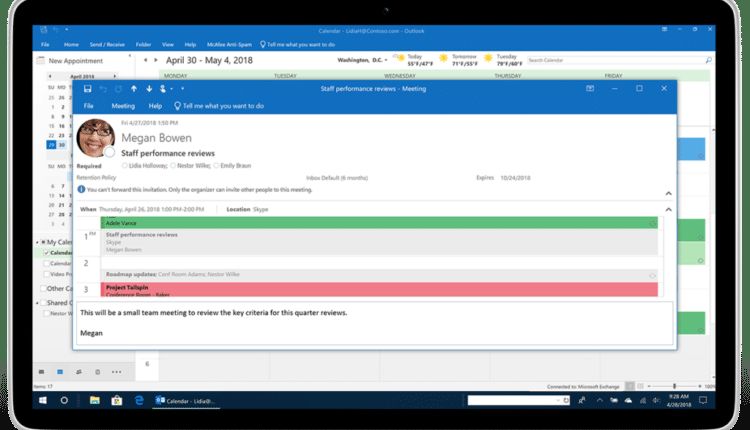Open the Send / Receive ribbon tab
The height and width of the screenshot is (430, 750).
109,45
